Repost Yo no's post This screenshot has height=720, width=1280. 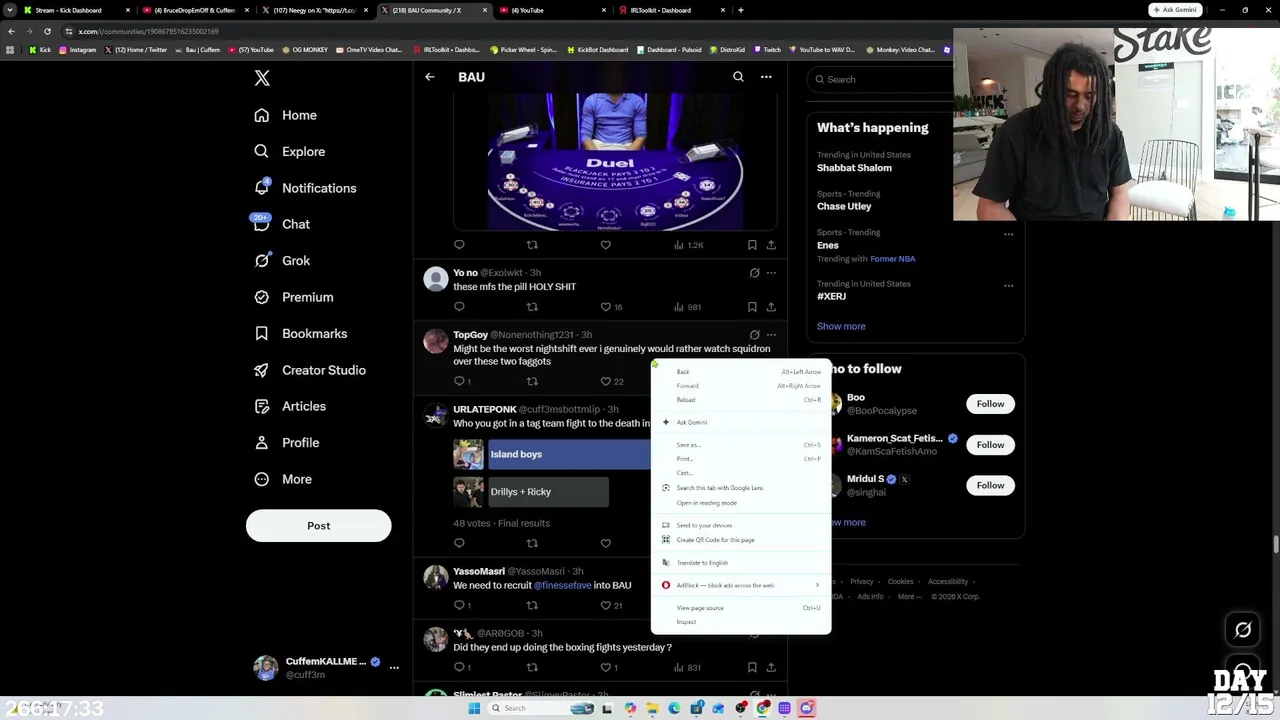[x=532, y=307]
